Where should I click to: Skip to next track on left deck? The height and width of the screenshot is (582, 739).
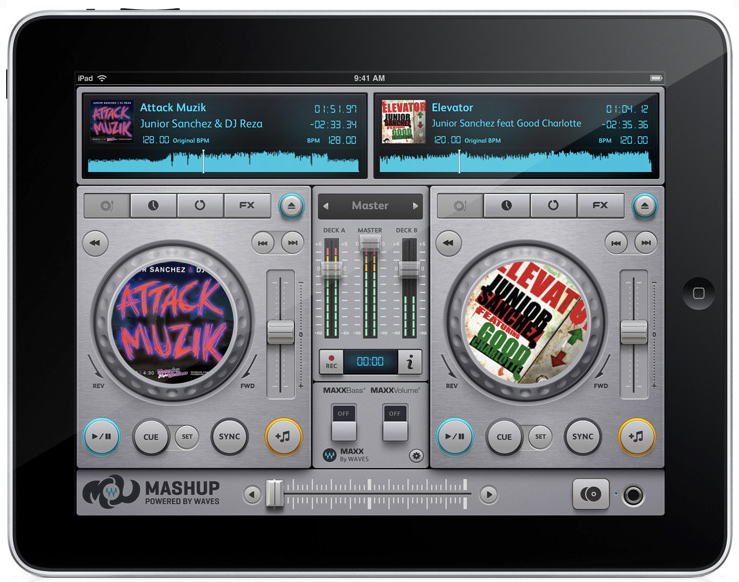[x=292, y=243]
